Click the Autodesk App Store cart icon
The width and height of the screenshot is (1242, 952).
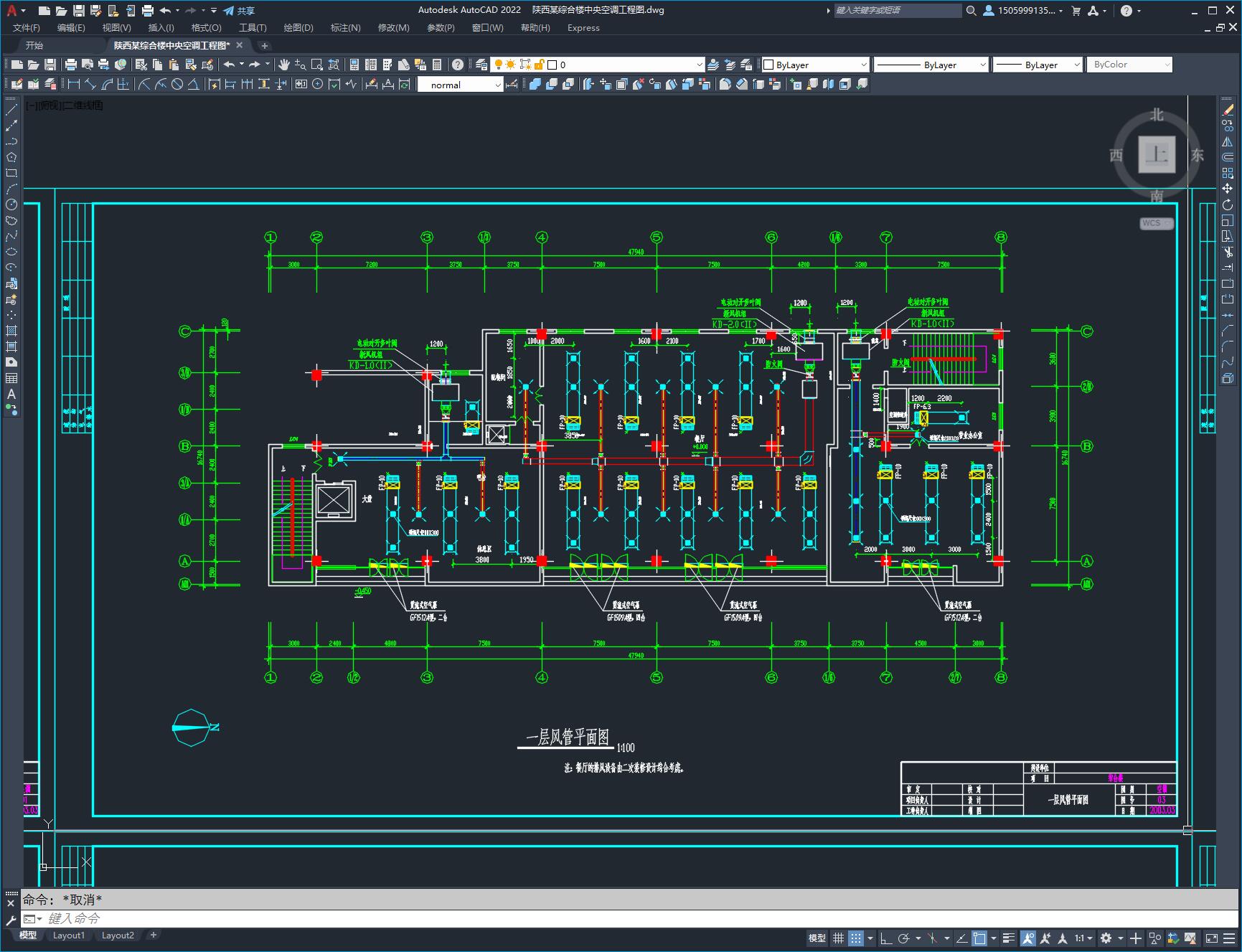coord(1076,11)
